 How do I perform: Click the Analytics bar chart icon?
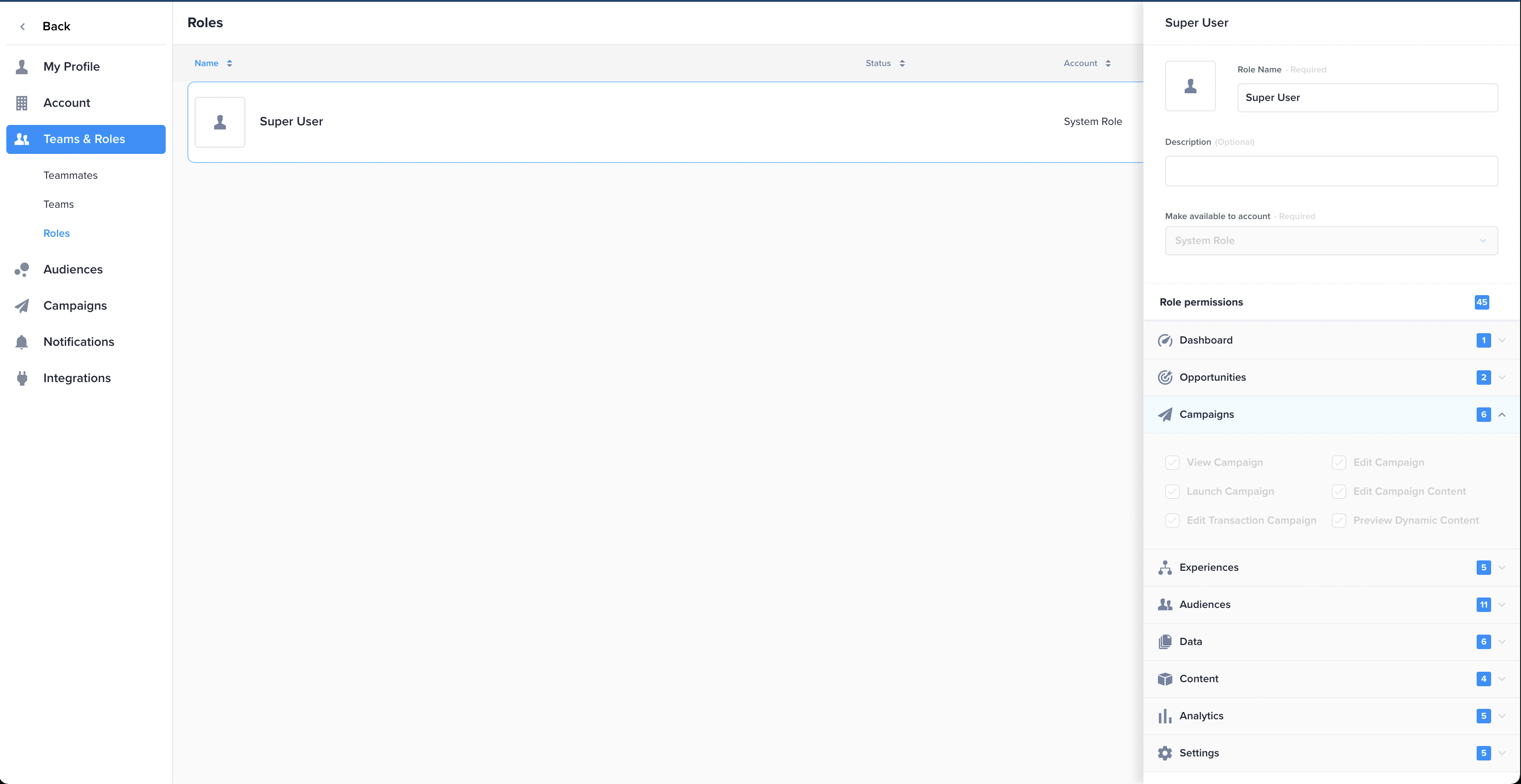1164,716
